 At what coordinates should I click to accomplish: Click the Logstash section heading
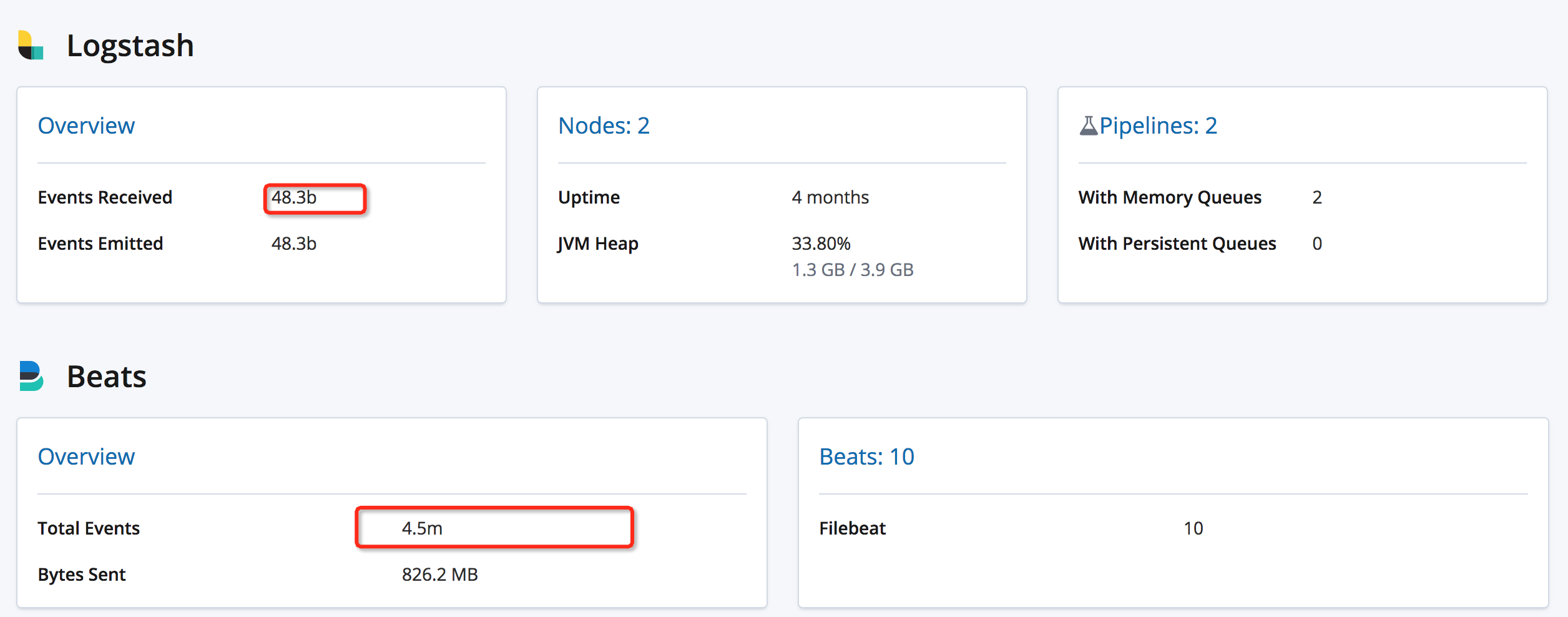tap(130, 46)
